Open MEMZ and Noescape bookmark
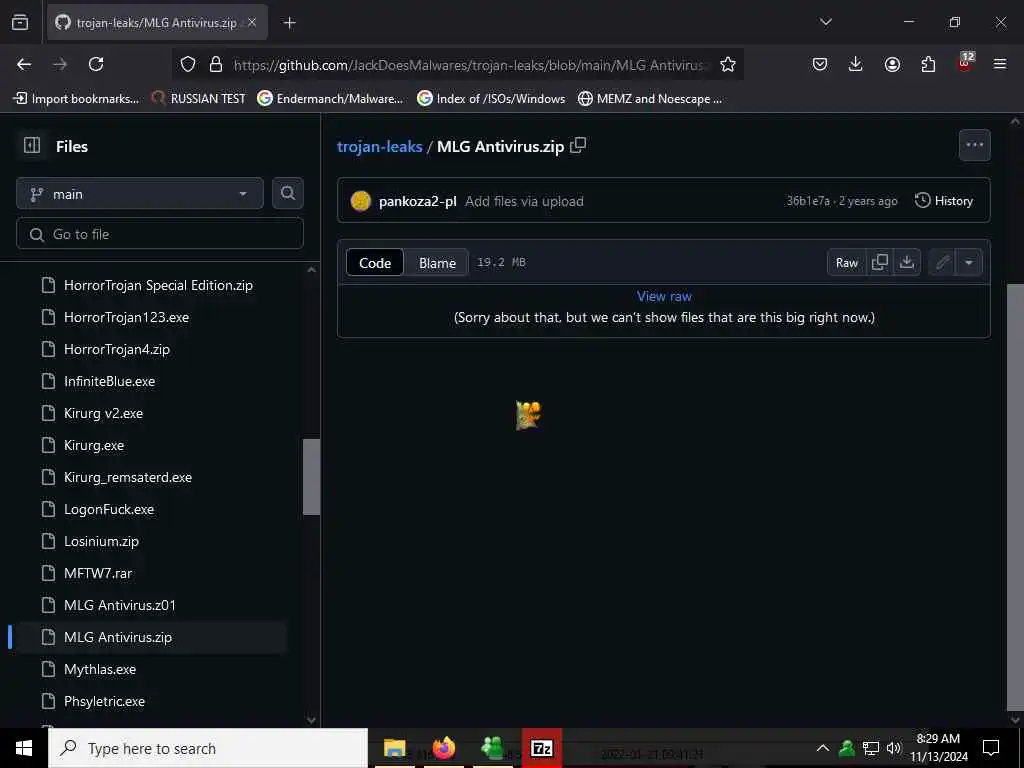Viewport: 1024px width, 768px height. (x=650, y=99)
